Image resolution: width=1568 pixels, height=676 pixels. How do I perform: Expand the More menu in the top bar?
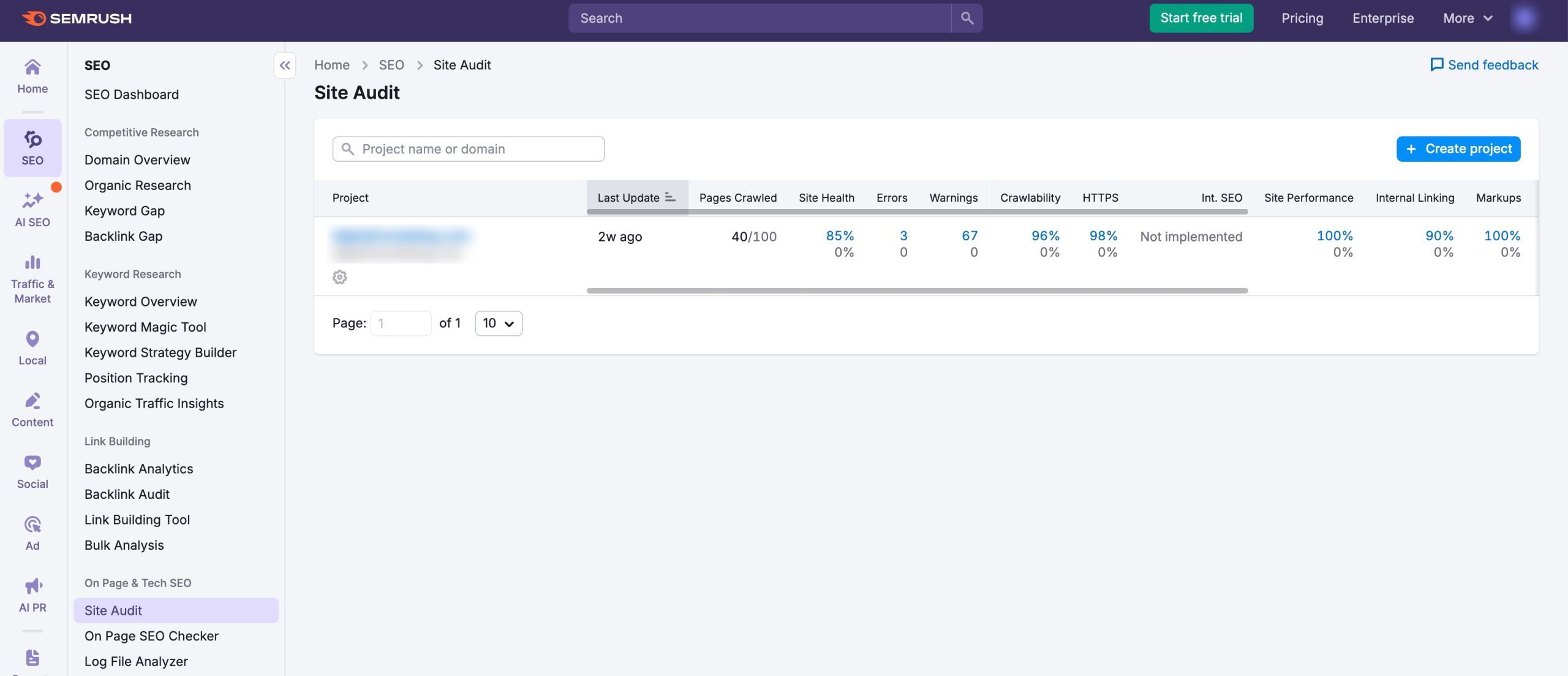point(1466,18)
